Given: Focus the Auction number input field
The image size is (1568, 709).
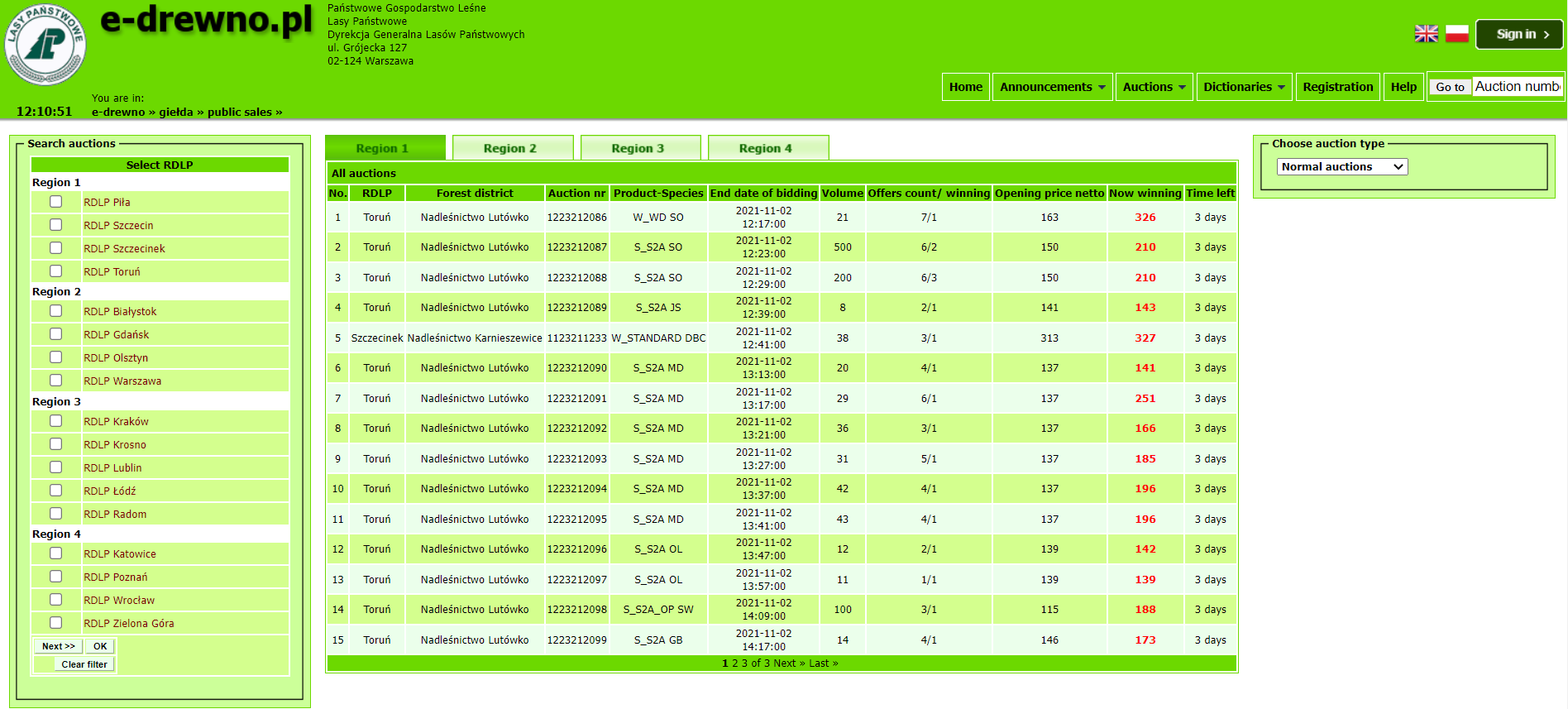Looking at the screenshot, I should coord(1518,87).
